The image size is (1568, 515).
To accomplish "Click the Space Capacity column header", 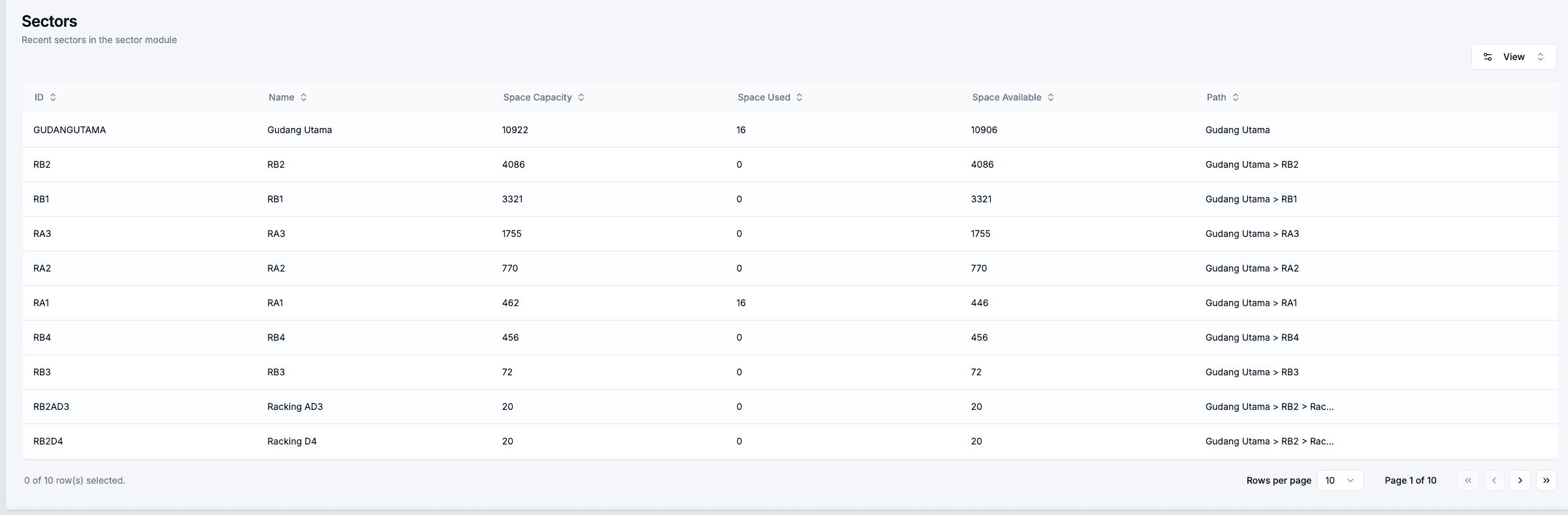I will [537, 97].
